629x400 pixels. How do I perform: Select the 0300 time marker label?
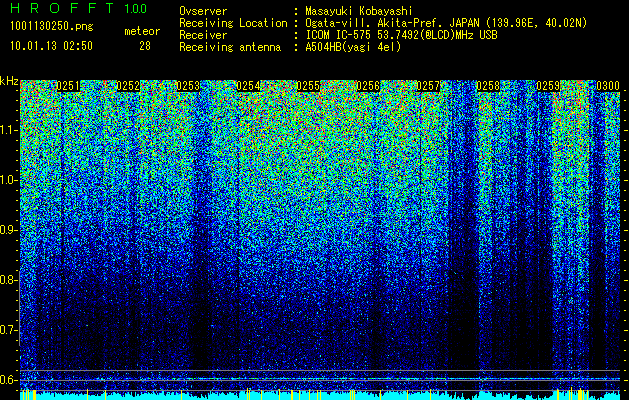point(608,86)
